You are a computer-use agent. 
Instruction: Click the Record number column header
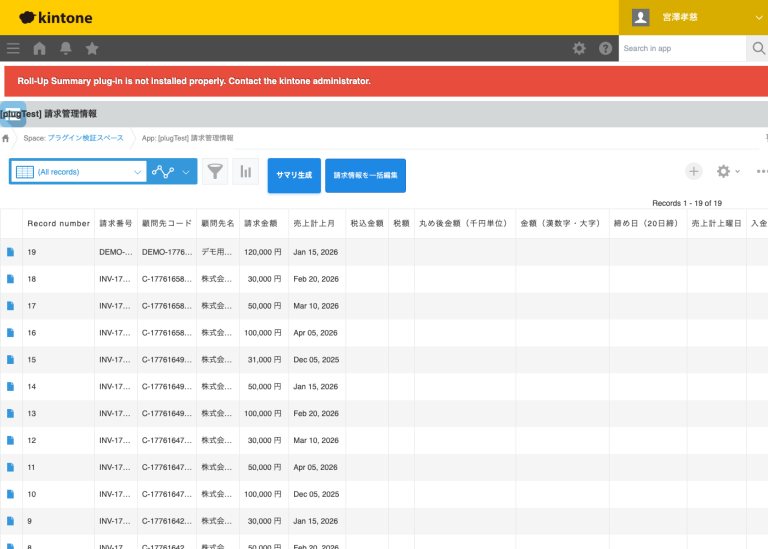pyautogui.click(x=58, y=223)
